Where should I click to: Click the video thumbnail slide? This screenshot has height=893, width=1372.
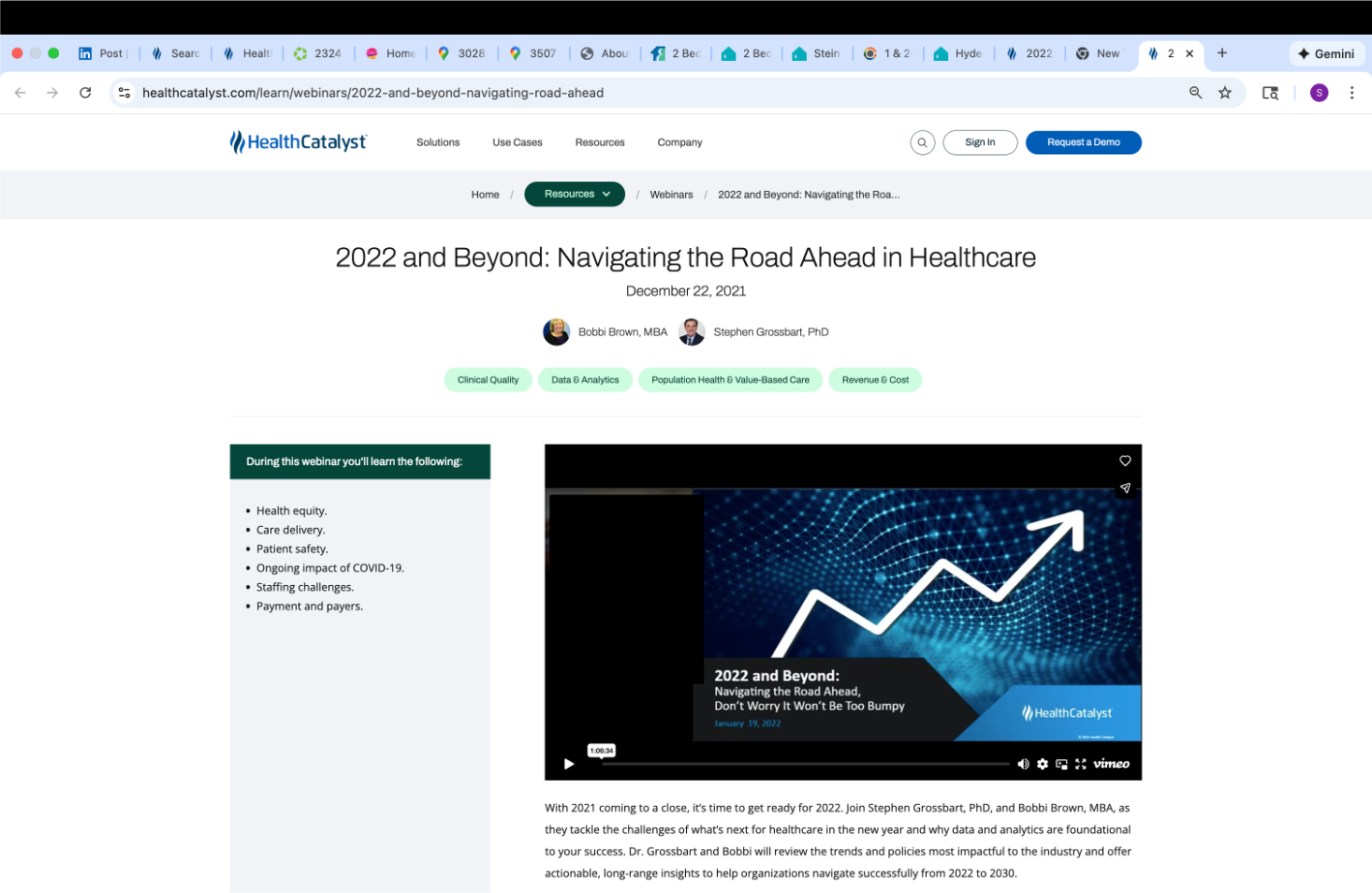click(842, 613)
